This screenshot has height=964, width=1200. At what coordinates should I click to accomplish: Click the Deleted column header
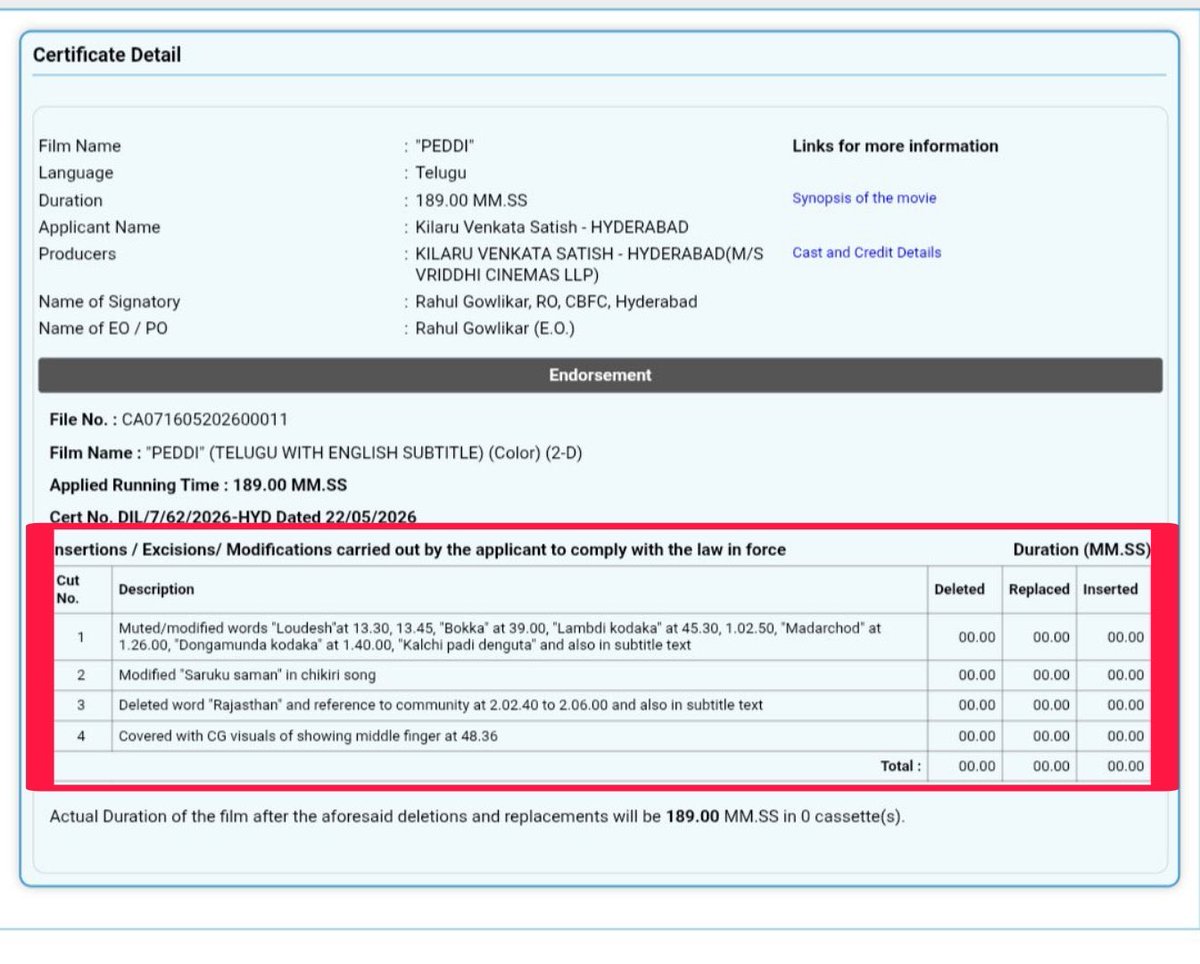point(959,589)
